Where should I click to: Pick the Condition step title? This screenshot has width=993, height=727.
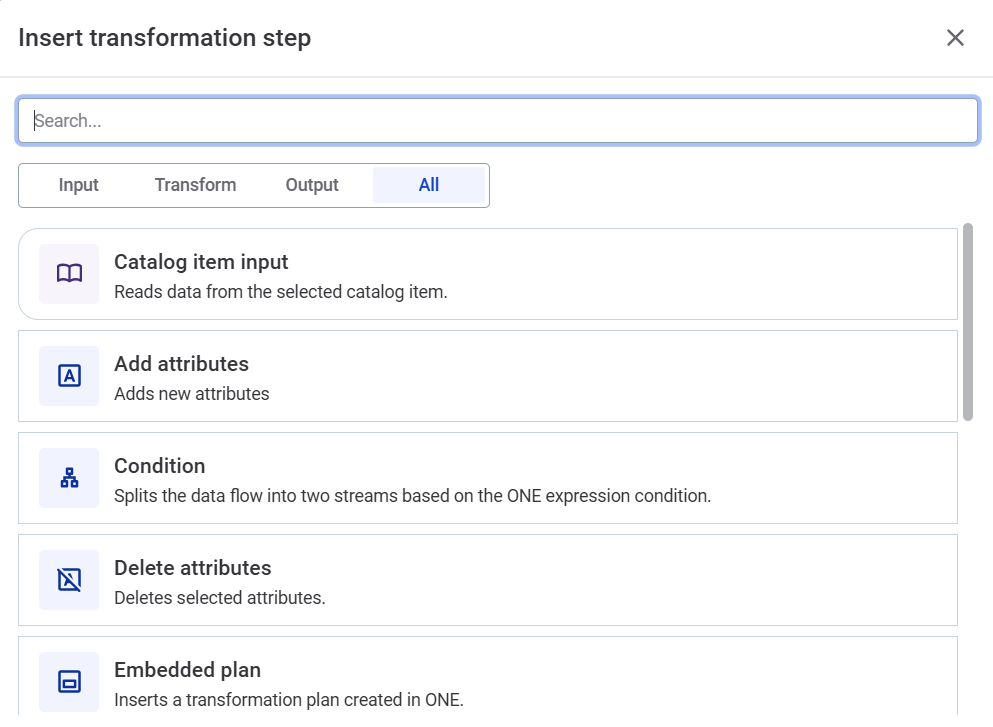tap(160, 466)
